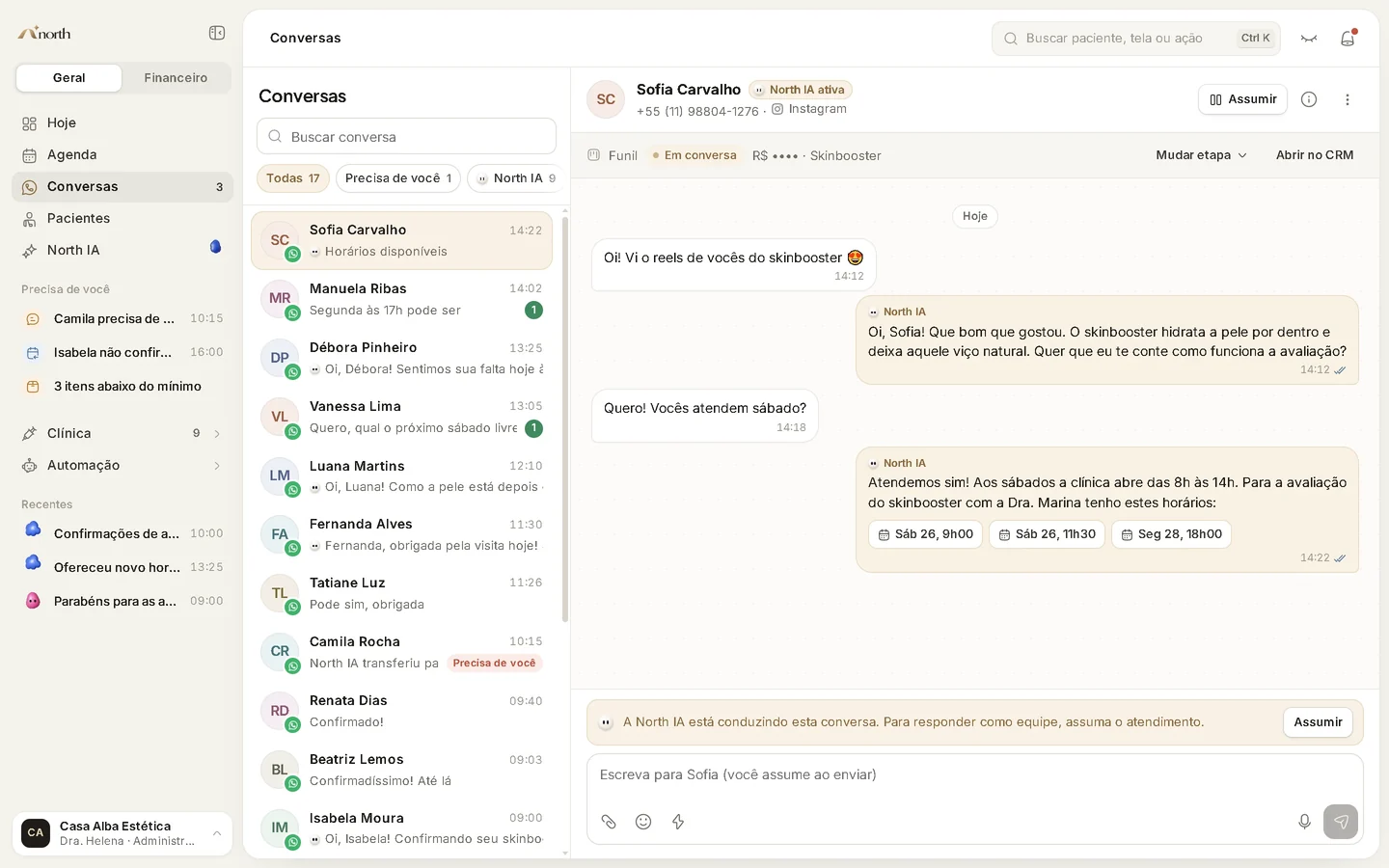This screenshot has height=868, width=1389.
Task: Open North IA sidebar item
Action: 123,250
